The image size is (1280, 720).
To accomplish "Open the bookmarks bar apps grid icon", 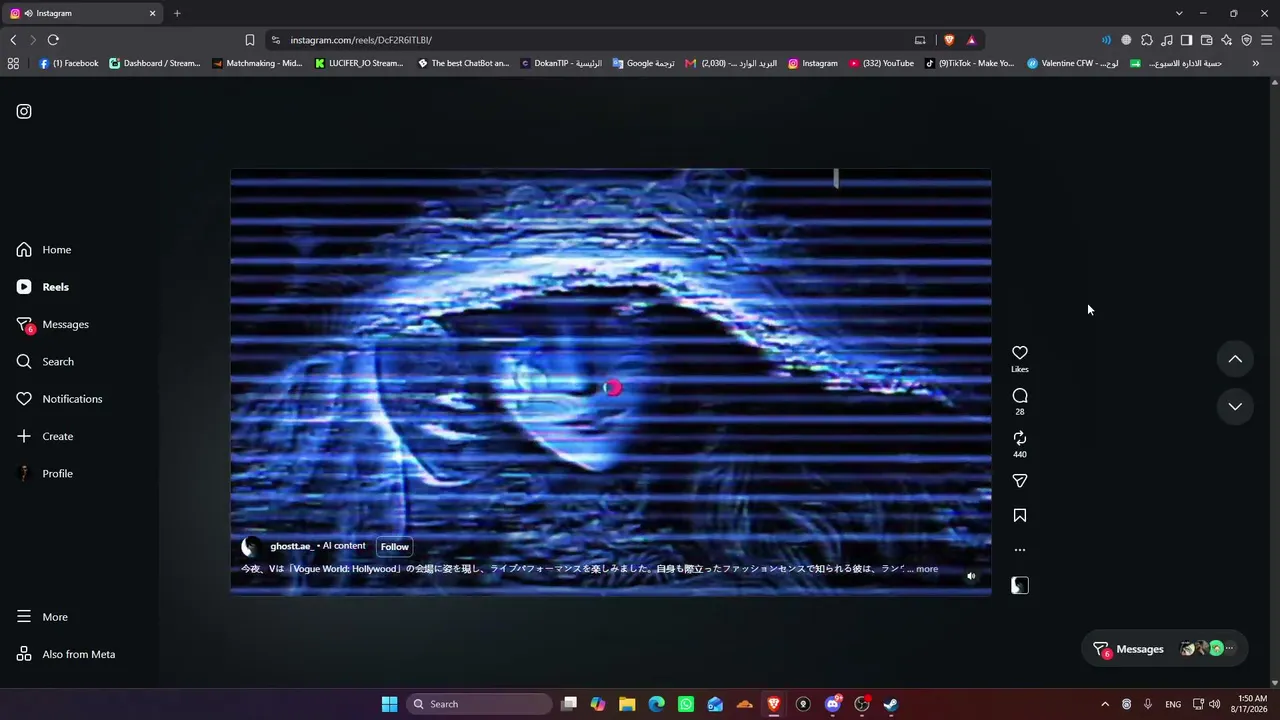I will tap(13, 63).
